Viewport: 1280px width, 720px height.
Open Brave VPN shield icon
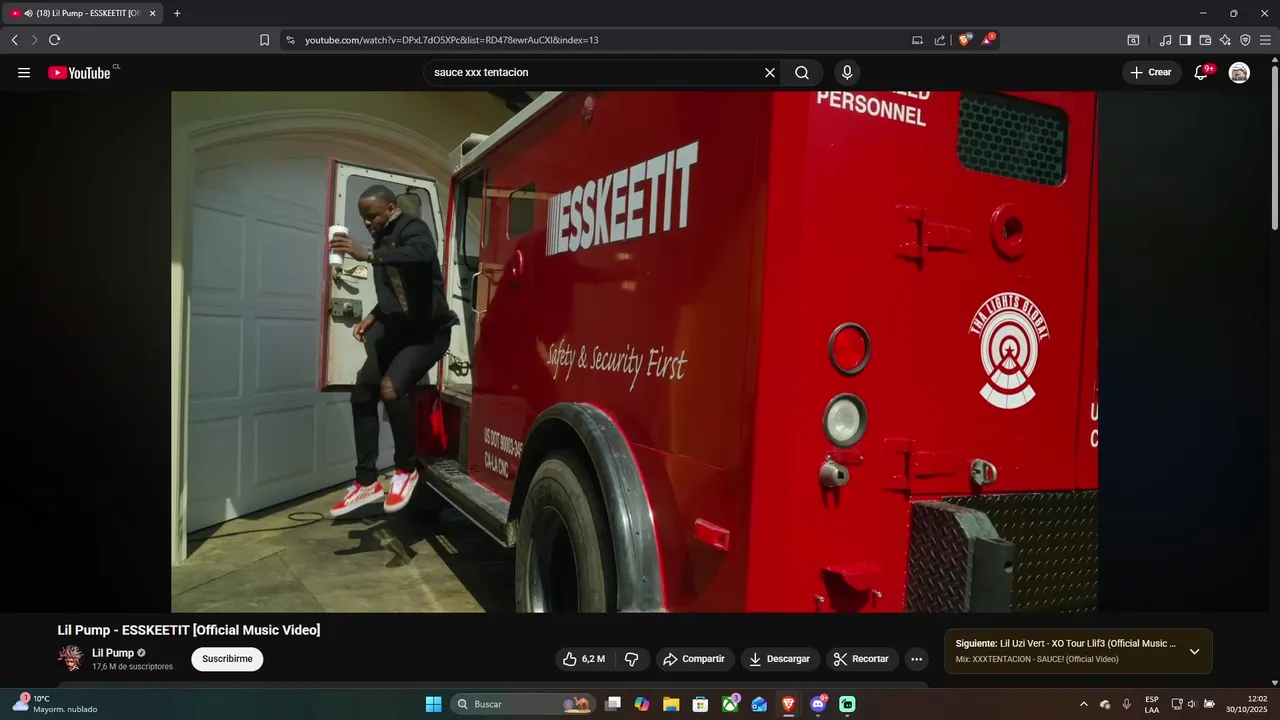click(x=1245, y=40)
